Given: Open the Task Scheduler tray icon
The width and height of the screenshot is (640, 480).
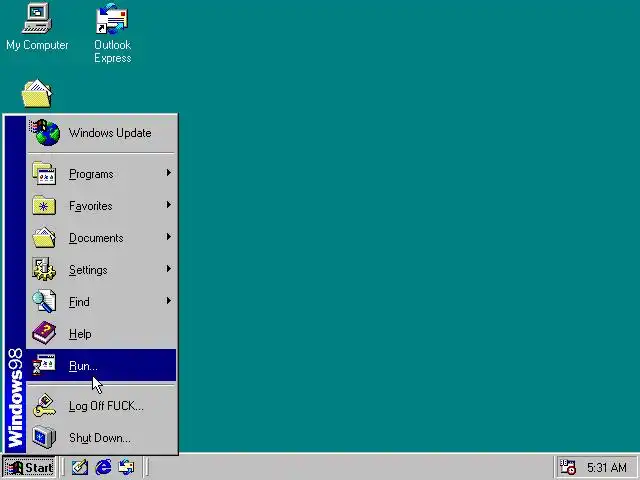Looking at the screenshot, I should [567, 467].
